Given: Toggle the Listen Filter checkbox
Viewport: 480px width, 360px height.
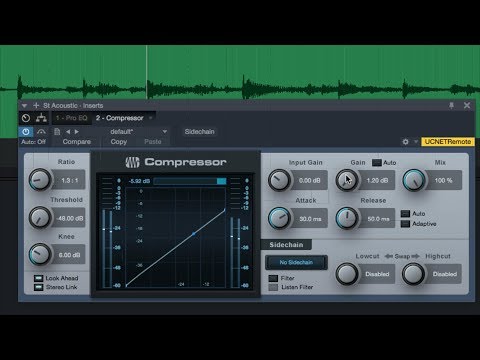Looking at the screenshot, I should 273,287.
